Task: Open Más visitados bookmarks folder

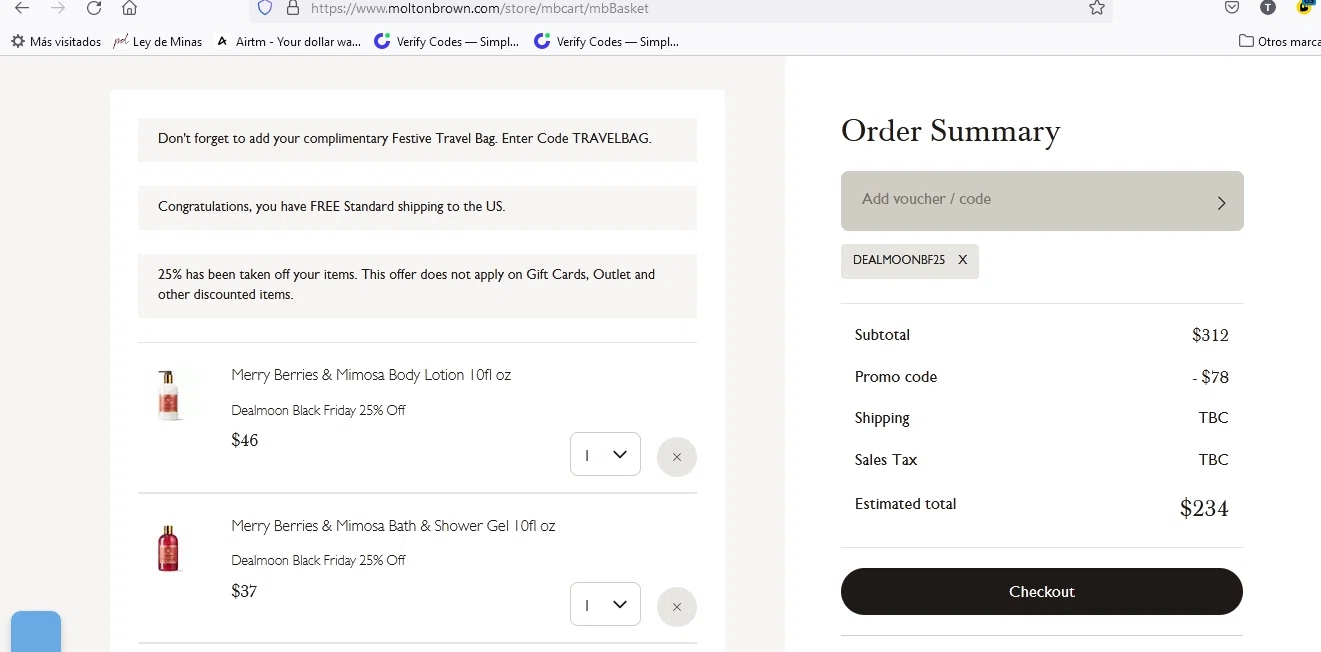Action: pyautogui.click(x=56, y=42)
